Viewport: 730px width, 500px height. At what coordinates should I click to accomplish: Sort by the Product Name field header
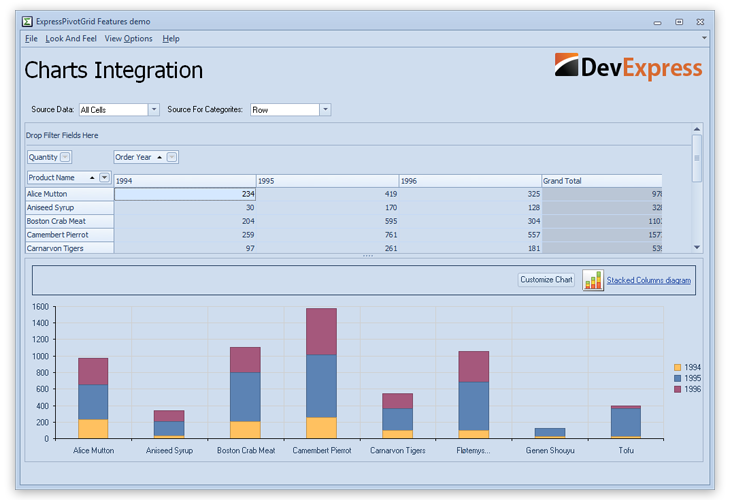[69, 177]
